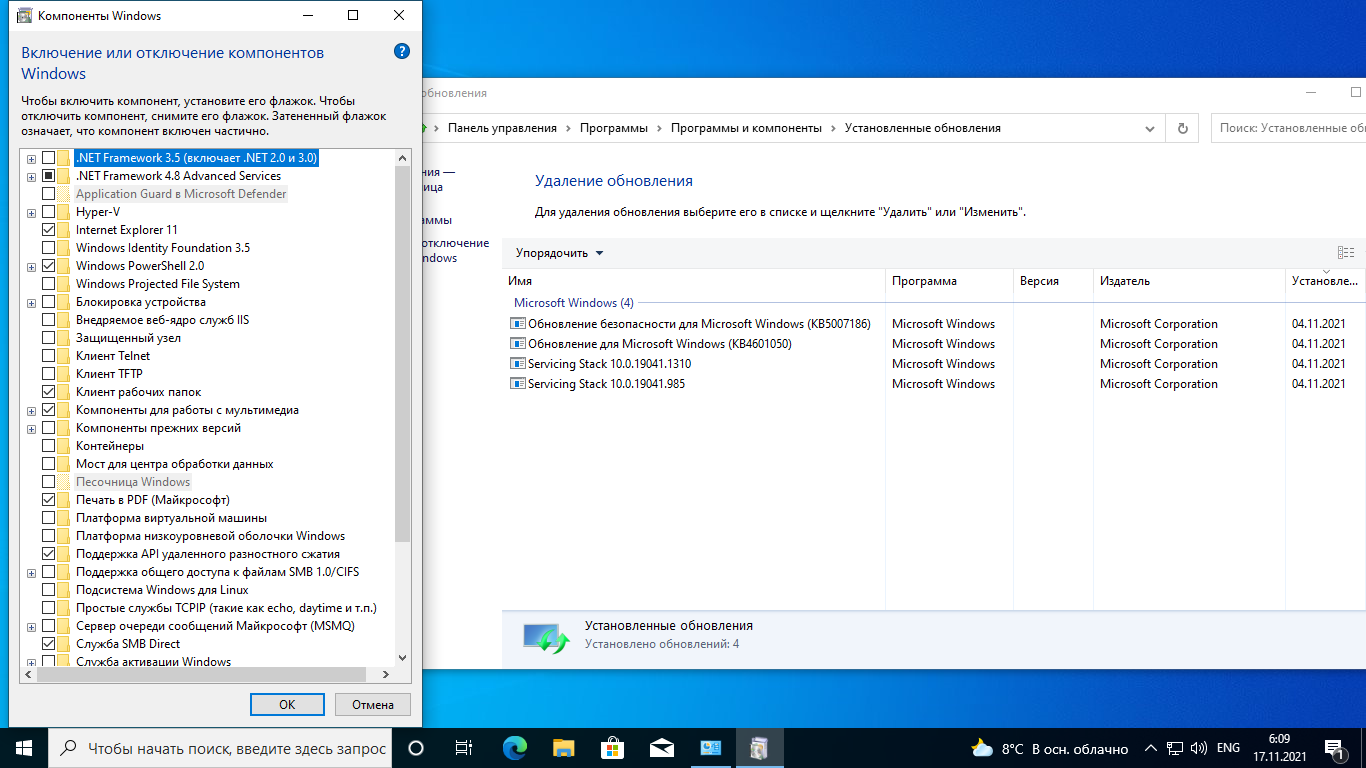Toggle Hyper-V checkbox
The image size is (1366, 768).
pyautogui.click(x=48, y=212)
